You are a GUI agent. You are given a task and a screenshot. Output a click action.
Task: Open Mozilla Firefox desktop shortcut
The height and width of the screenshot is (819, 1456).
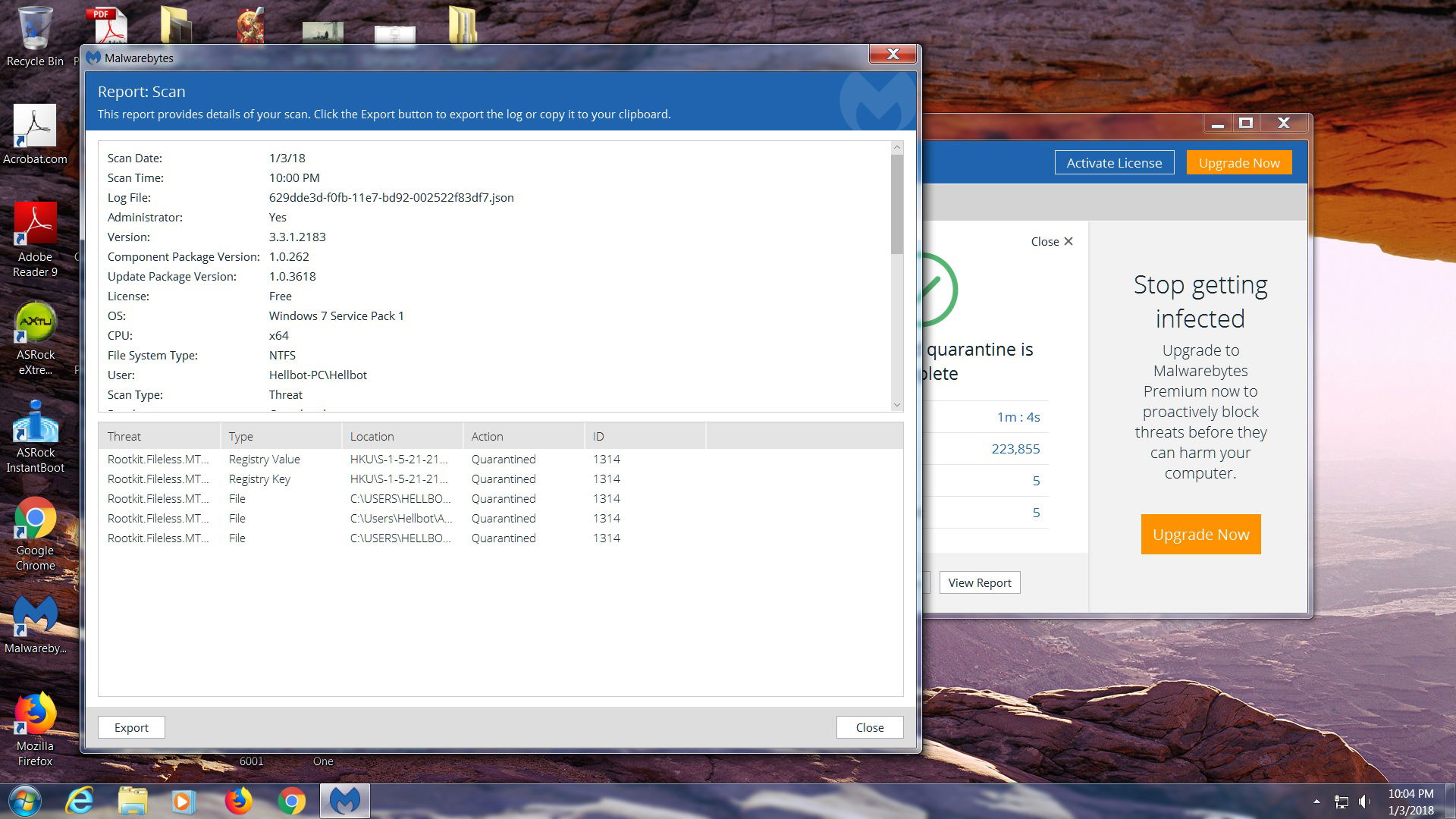(x=35, y=730)
